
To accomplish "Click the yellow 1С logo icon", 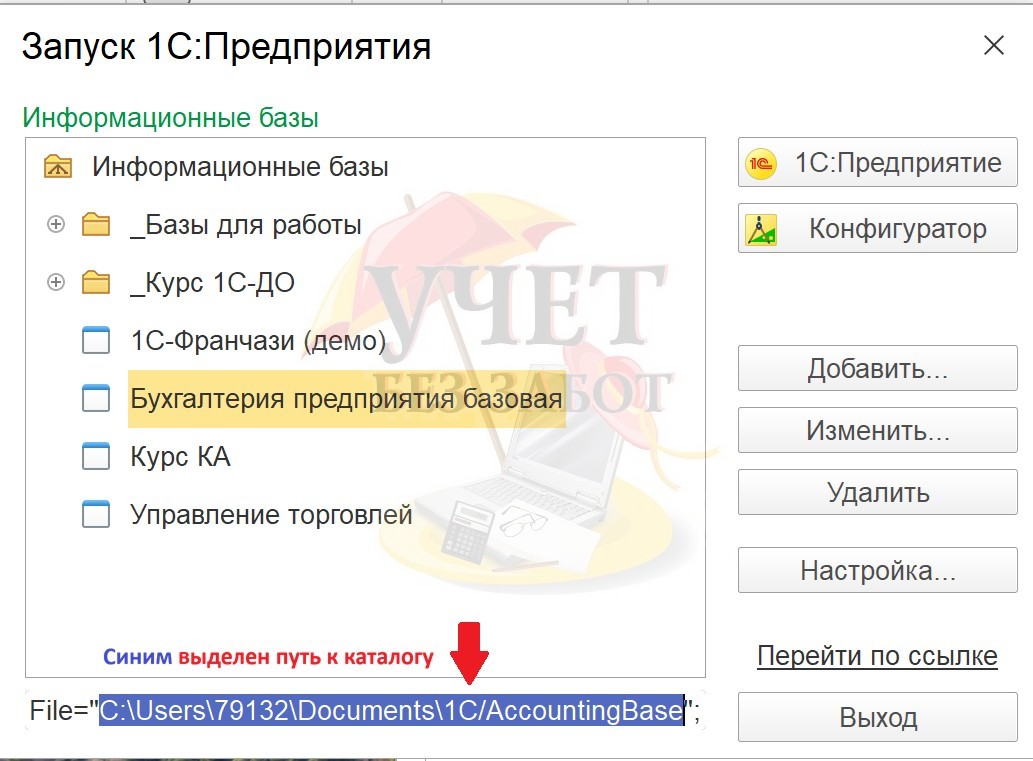I will click(x=761, y=163).
